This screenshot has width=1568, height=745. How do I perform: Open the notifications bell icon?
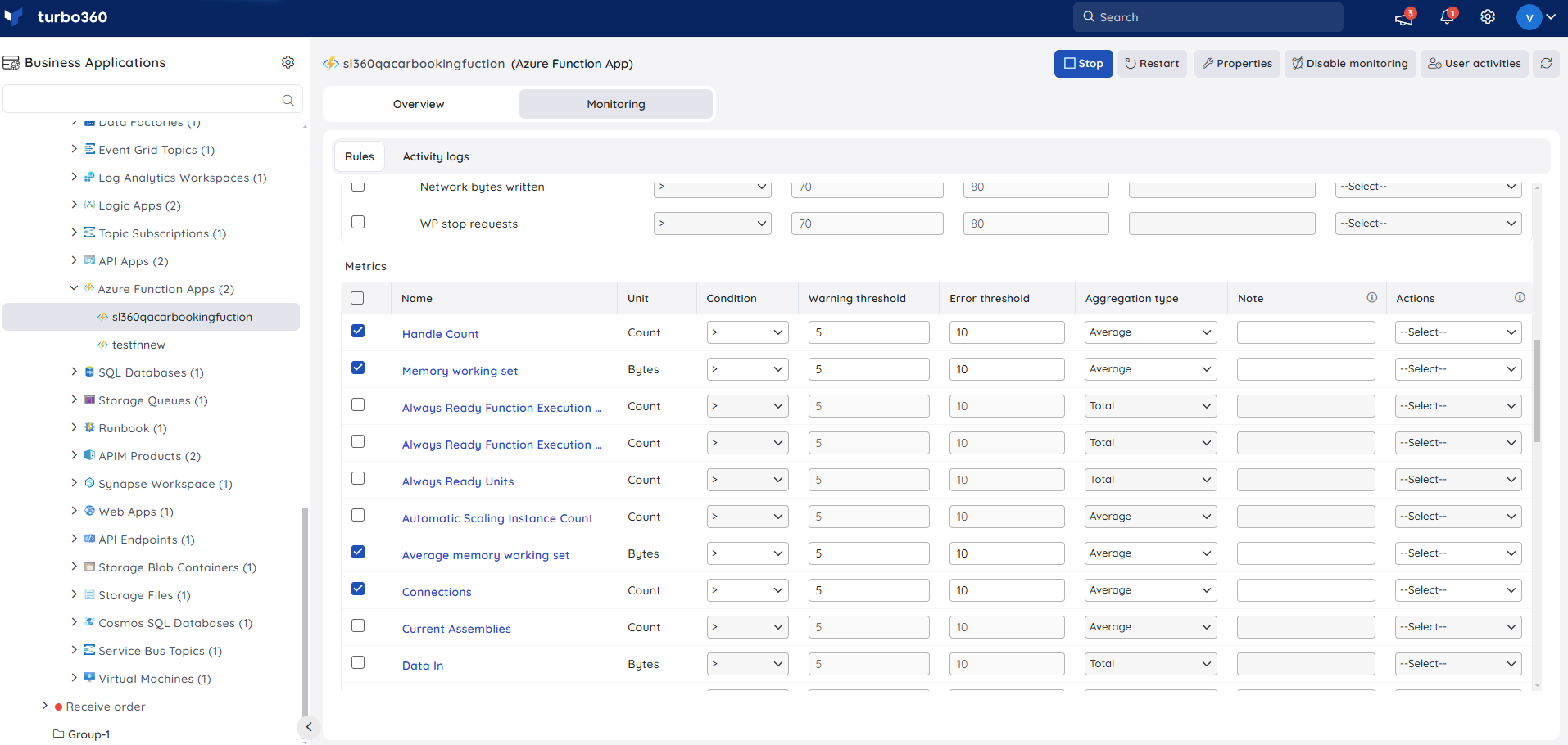point(1447,17)
